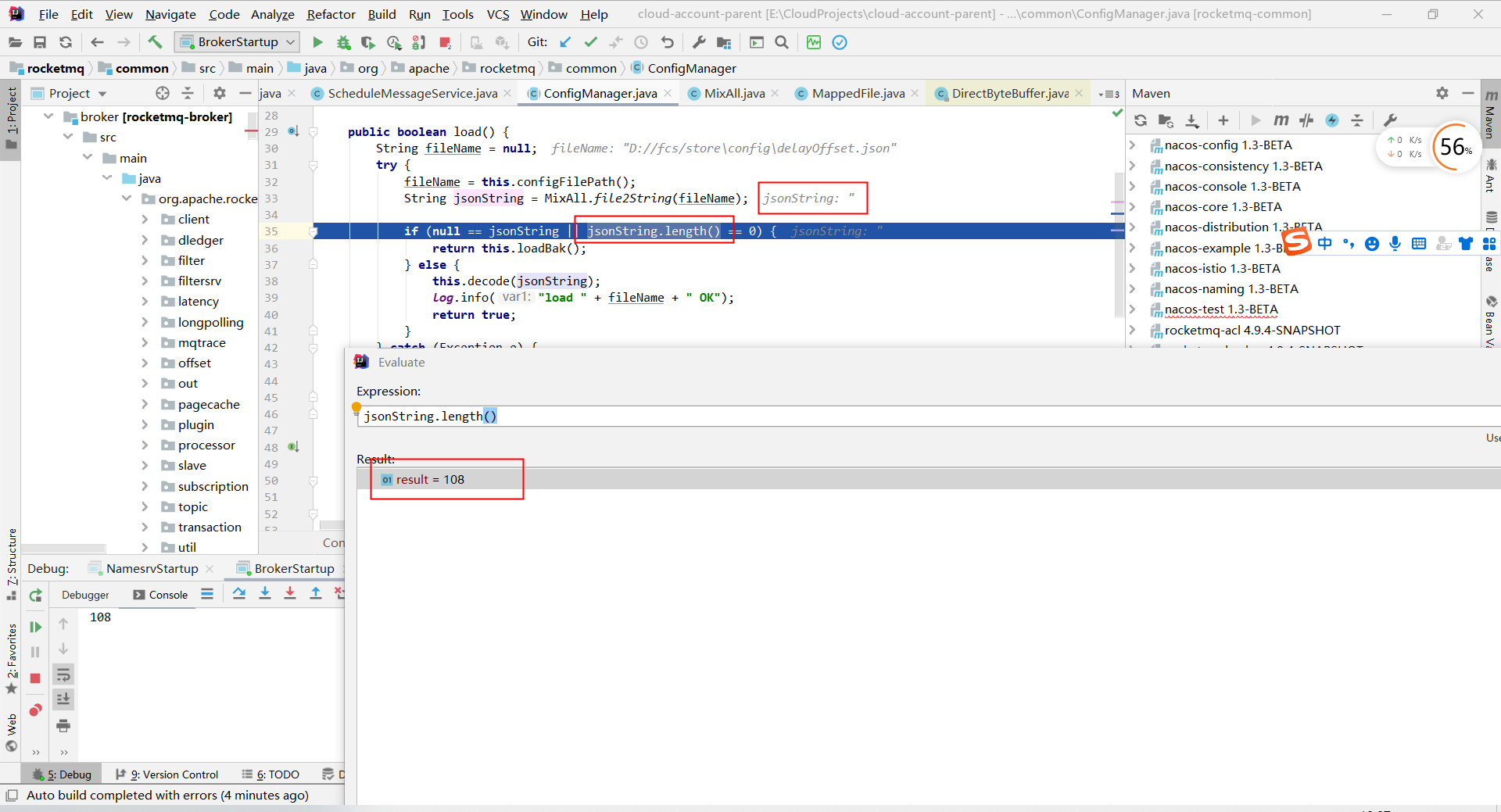The image size is (1501, 812).
Task: Toggle Maven Offline Mode icon
Action: [x=1306, y=120]
